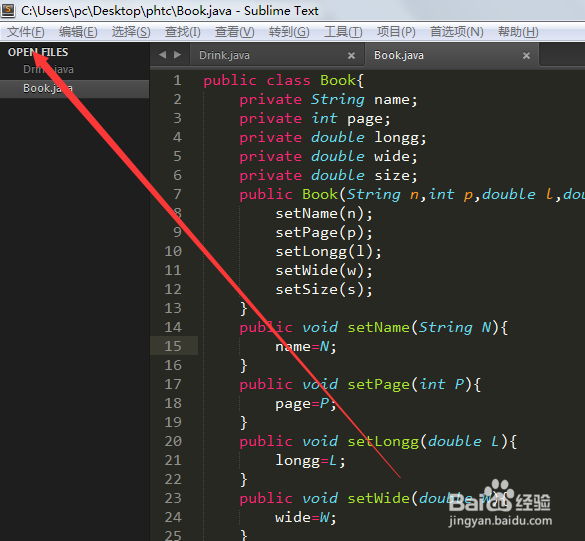This screenshot has width=585, height=541.
Task: Click the 'page=P;' line
Action: pos(306,404)
